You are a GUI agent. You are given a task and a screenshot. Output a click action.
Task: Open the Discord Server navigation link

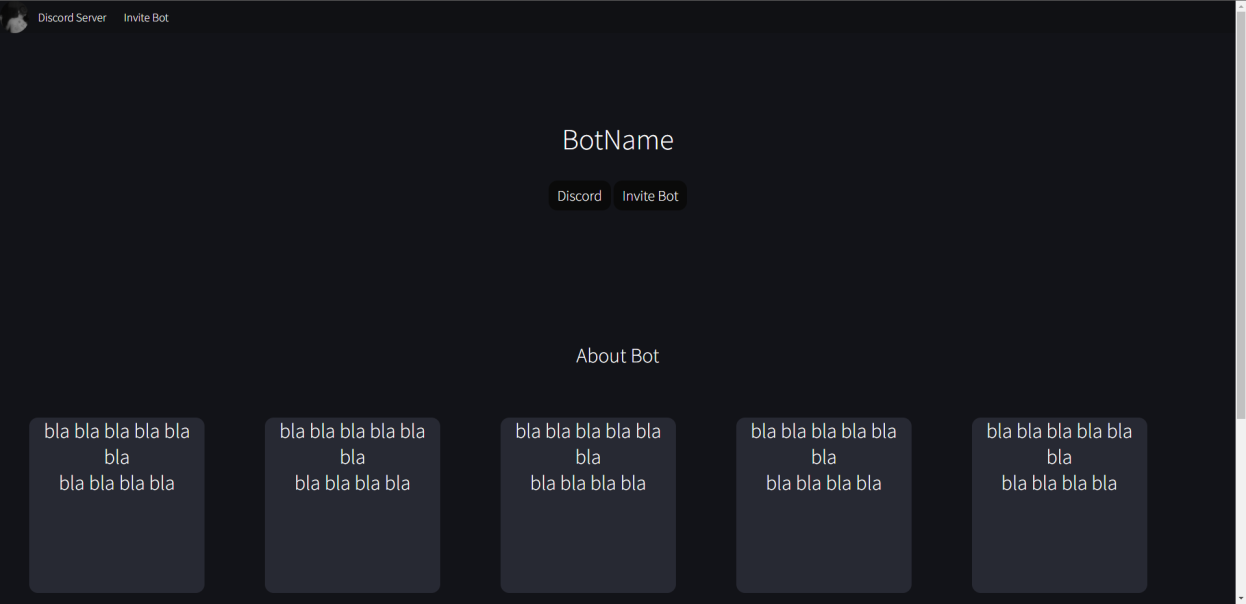click(71, 17)
